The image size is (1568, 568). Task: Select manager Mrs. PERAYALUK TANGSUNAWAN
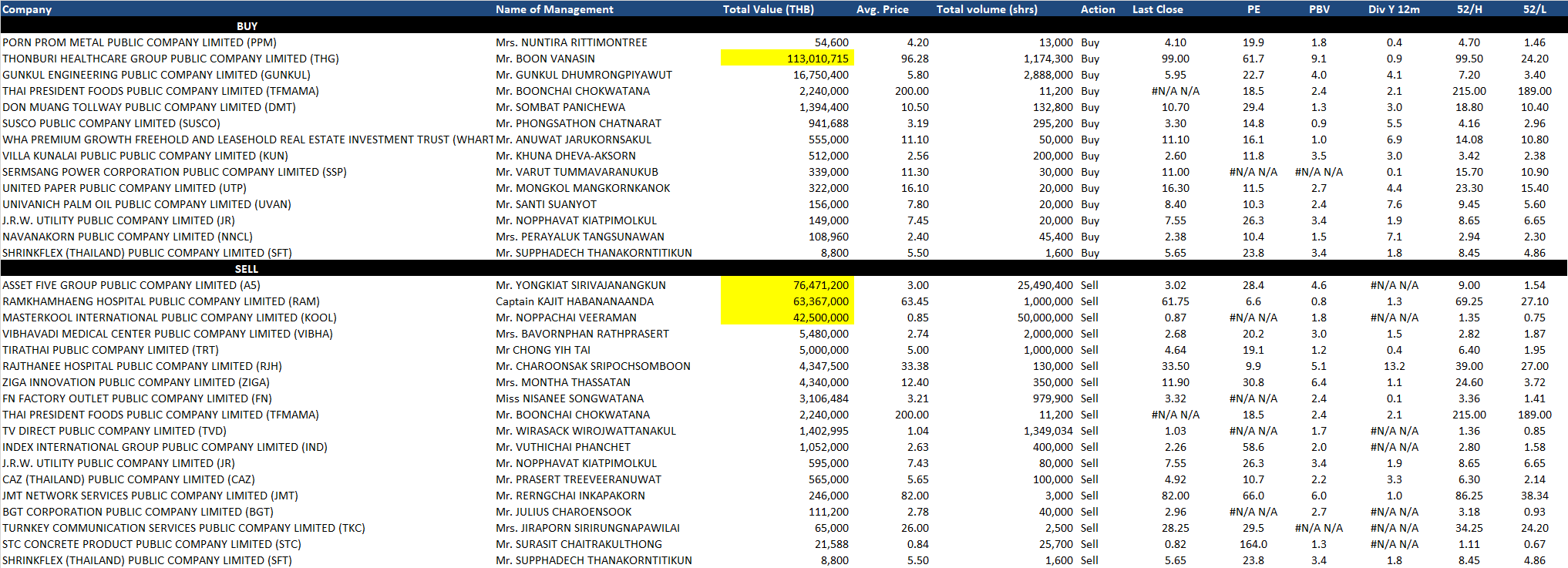pyautogui.click(x=580, y=237)
